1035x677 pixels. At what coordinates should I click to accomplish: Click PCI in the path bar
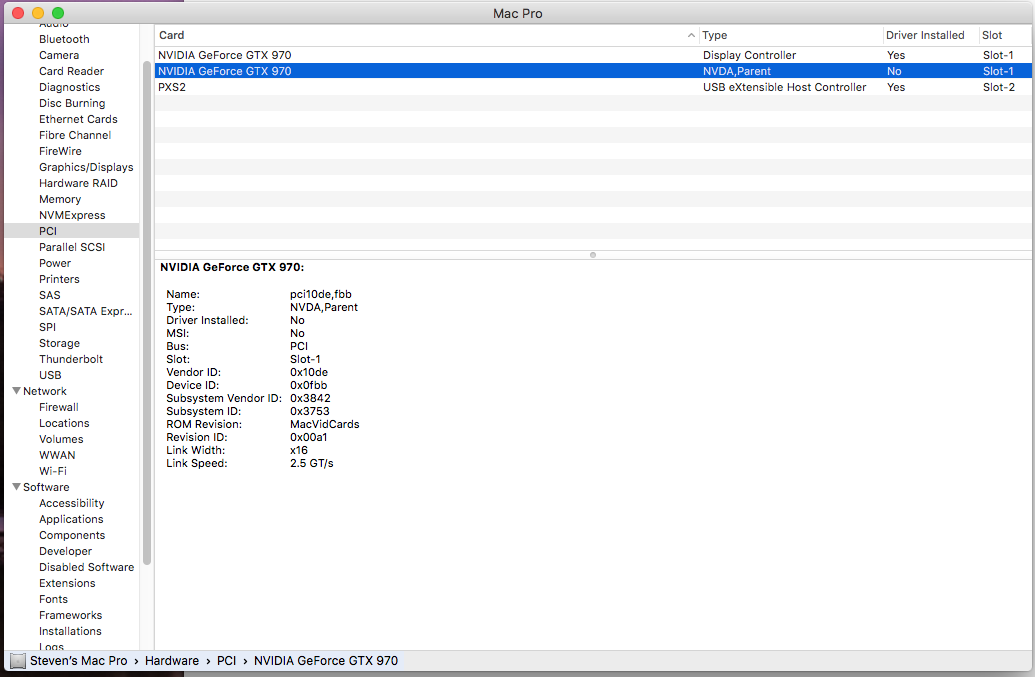226,661
